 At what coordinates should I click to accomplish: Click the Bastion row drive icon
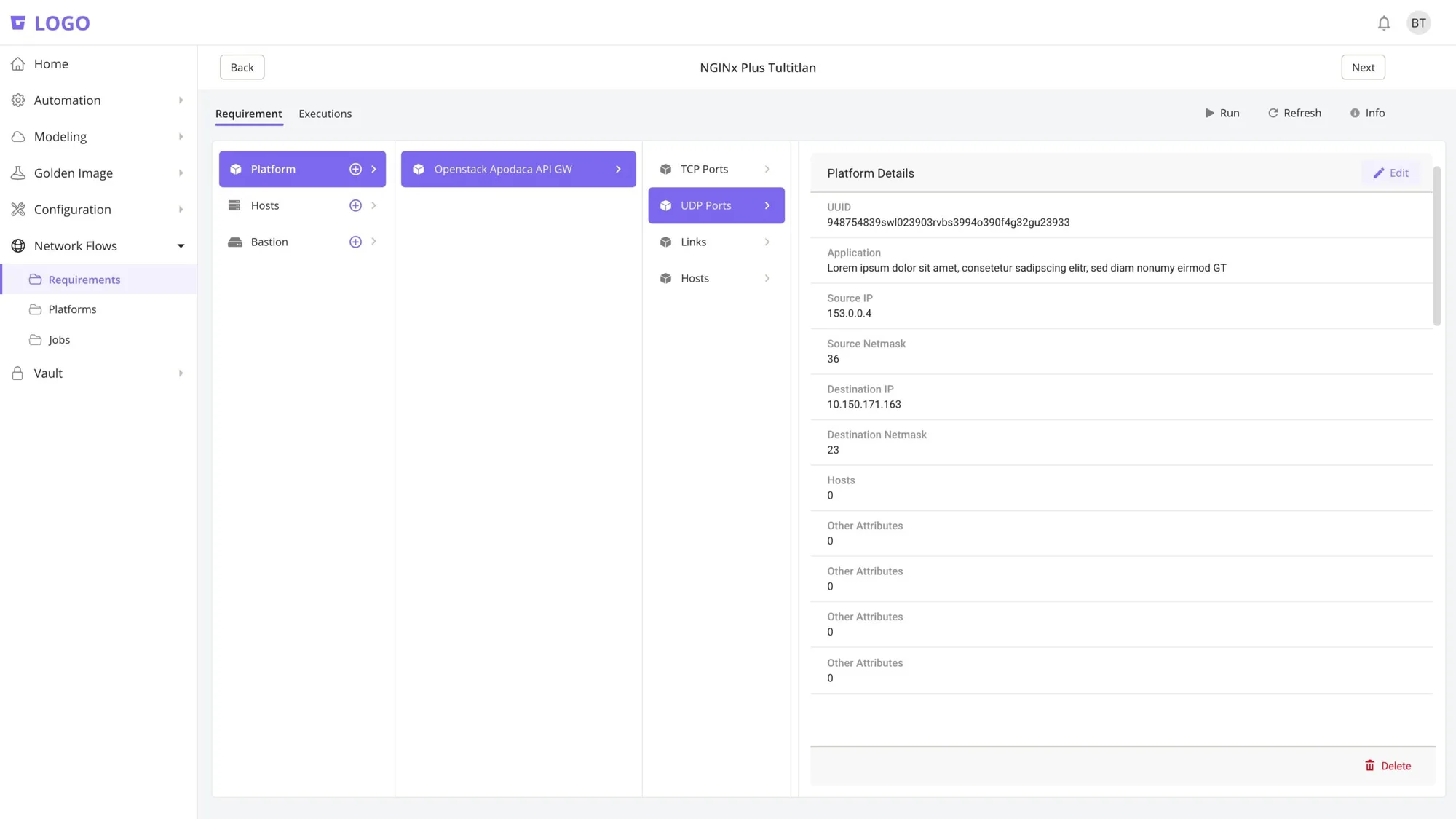point(235,242)
